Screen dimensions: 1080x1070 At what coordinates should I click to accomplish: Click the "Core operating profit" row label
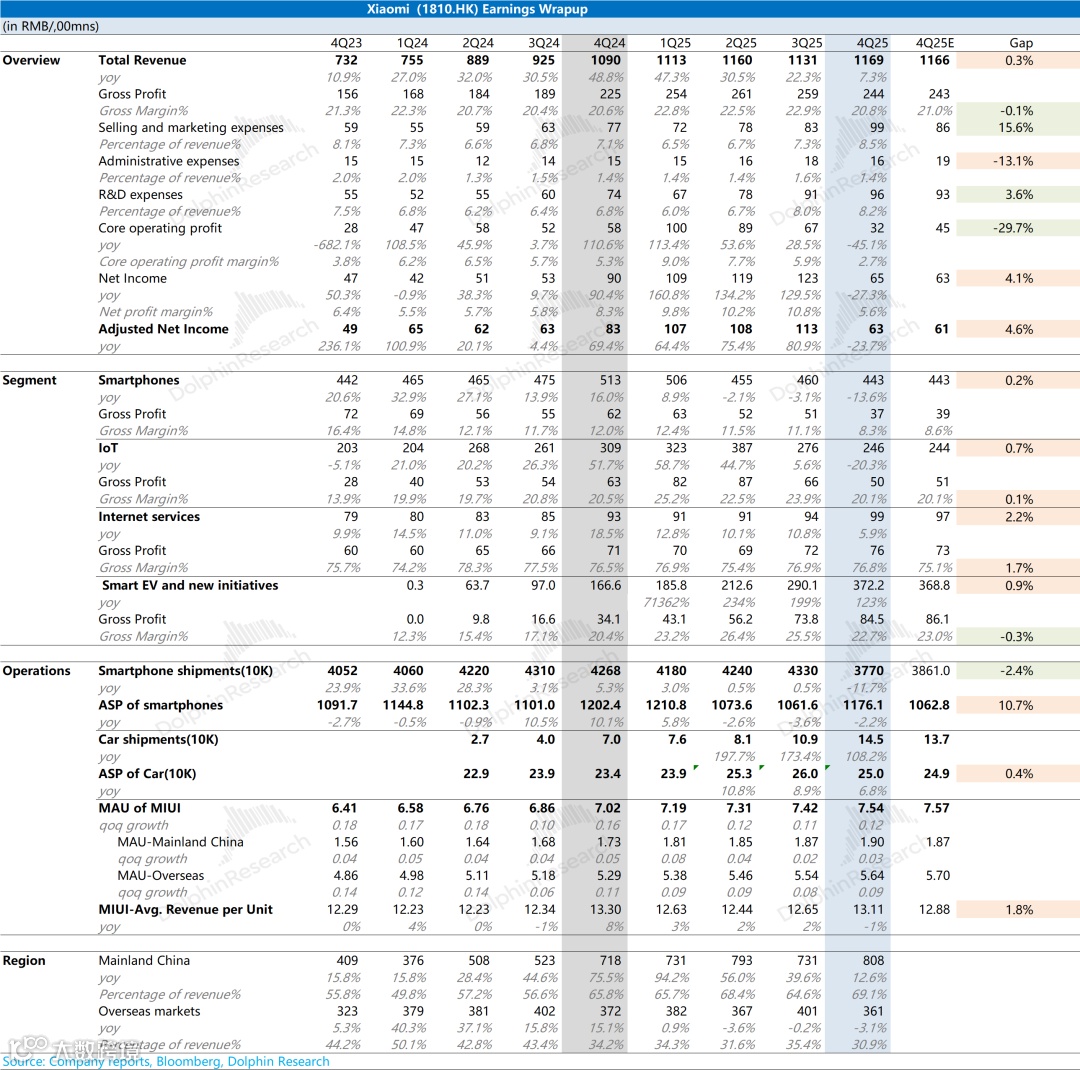[x=160, y=228]
